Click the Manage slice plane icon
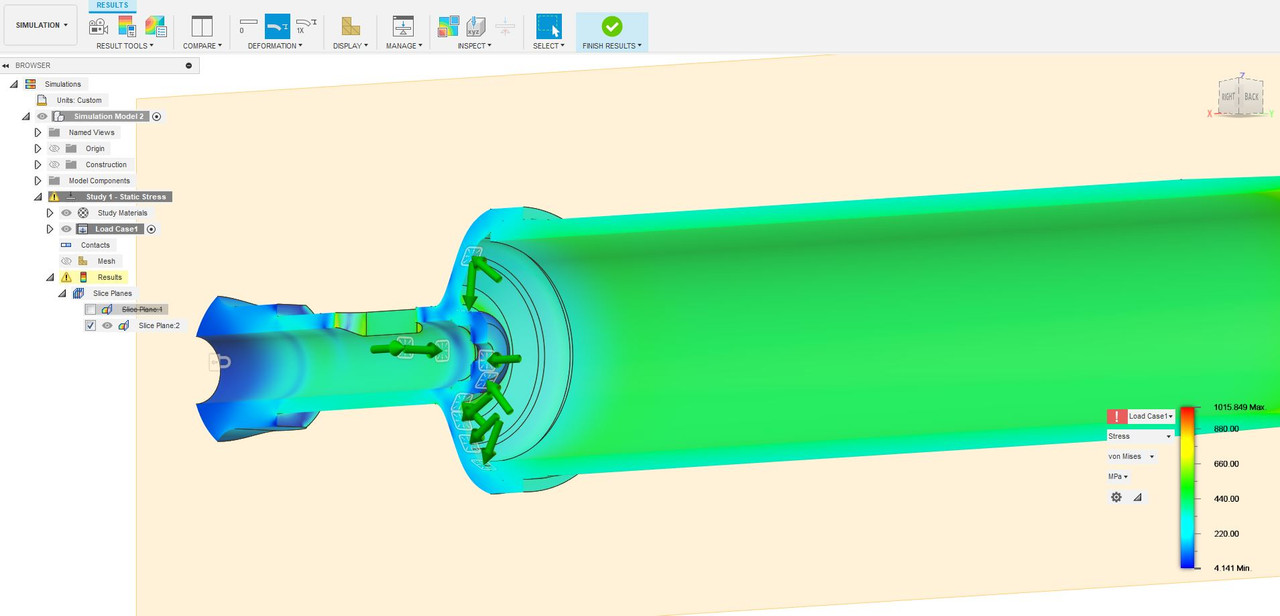The image size is (1280, 616). (403, 26)
